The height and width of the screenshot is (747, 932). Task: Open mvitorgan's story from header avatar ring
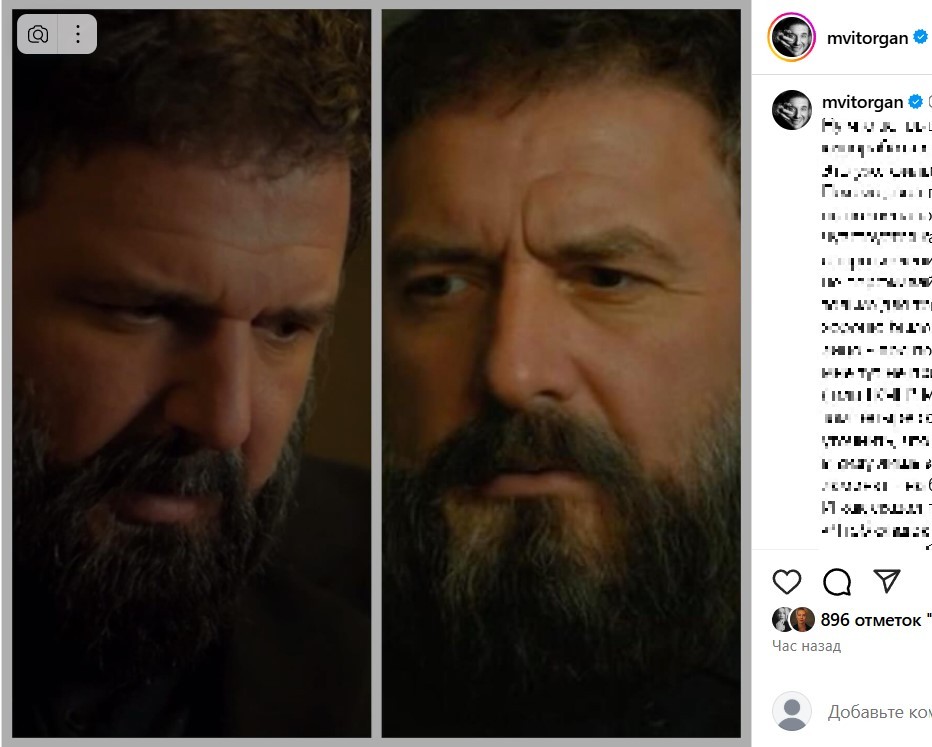pyautogui.click(x=791, y=38)
